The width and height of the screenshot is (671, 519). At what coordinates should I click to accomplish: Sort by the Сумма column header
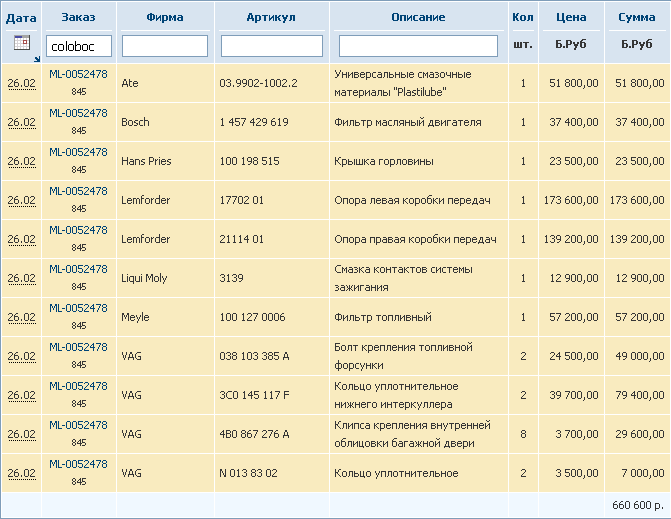[637, 17]
